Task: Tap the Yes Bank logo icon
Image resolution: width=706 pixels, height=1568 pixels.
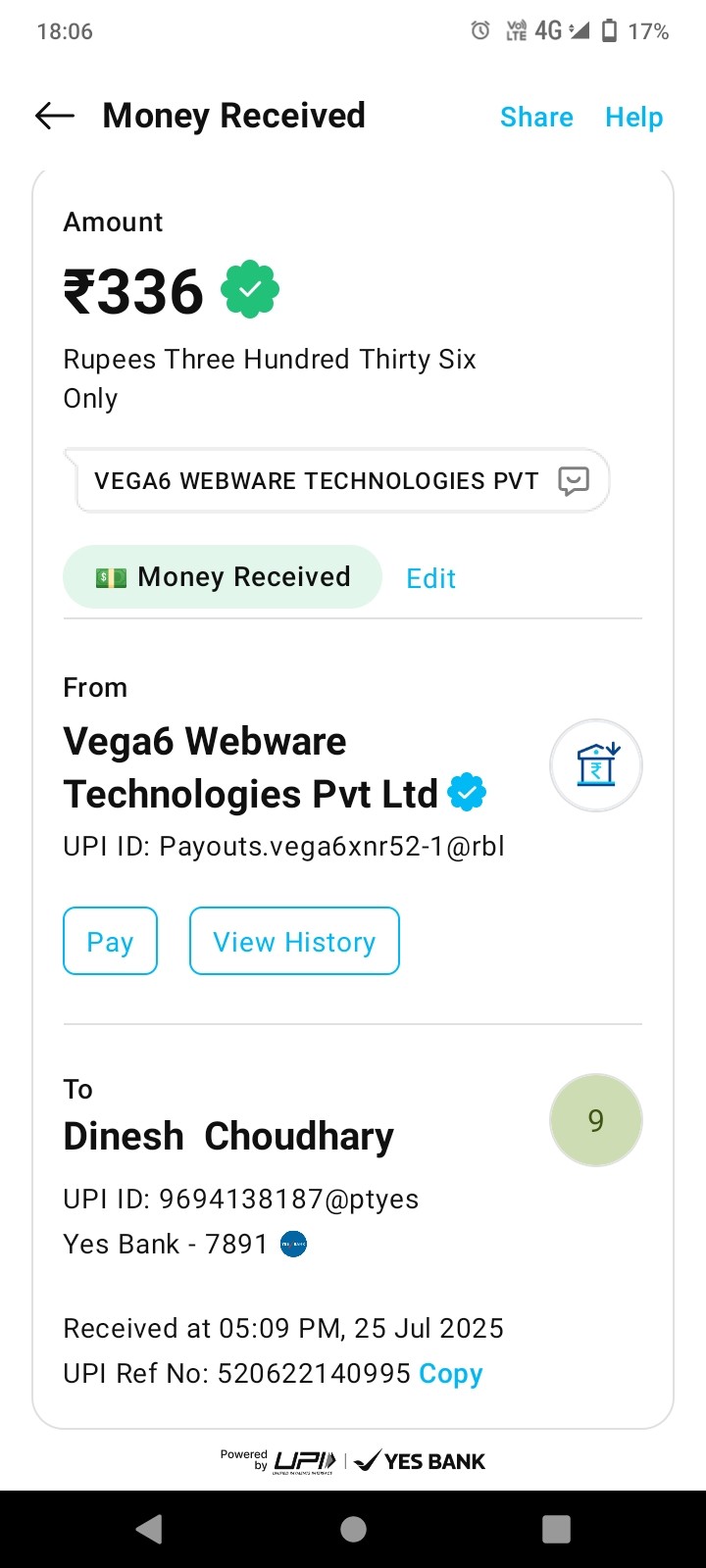Action: (x=294, y=1245)
